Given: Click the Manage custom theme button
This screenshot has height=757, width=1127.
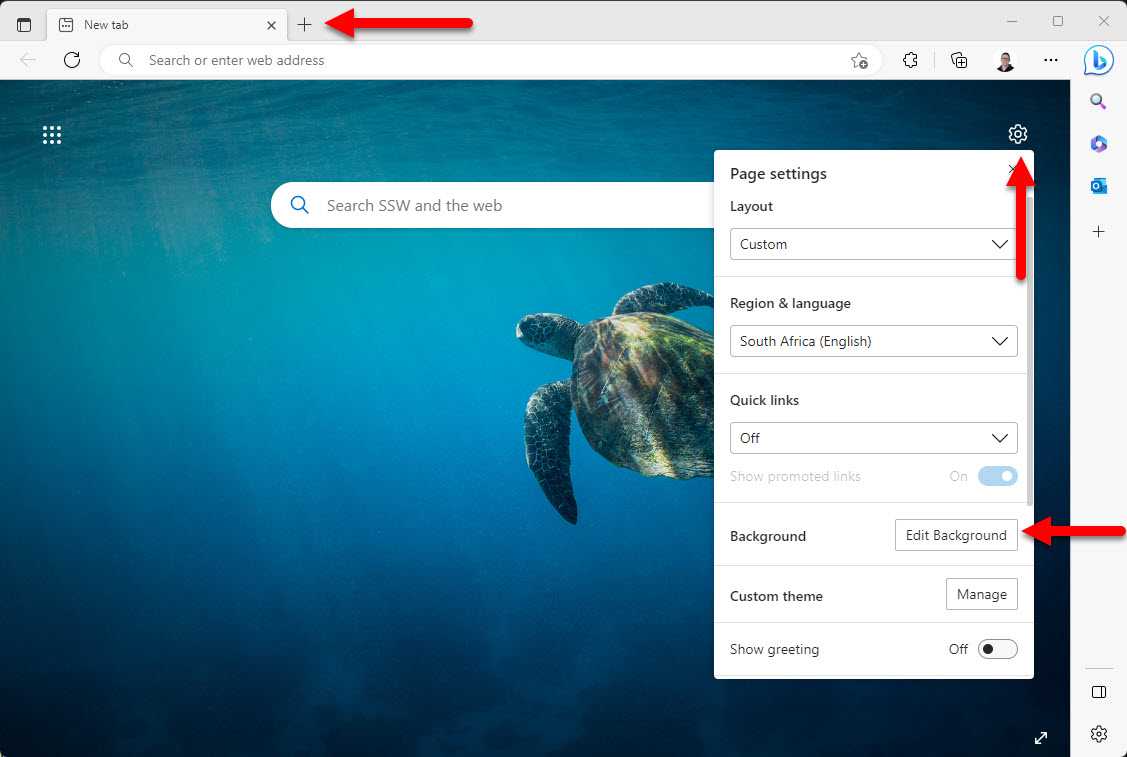Looking at the screenshot, I should point(981,594).
